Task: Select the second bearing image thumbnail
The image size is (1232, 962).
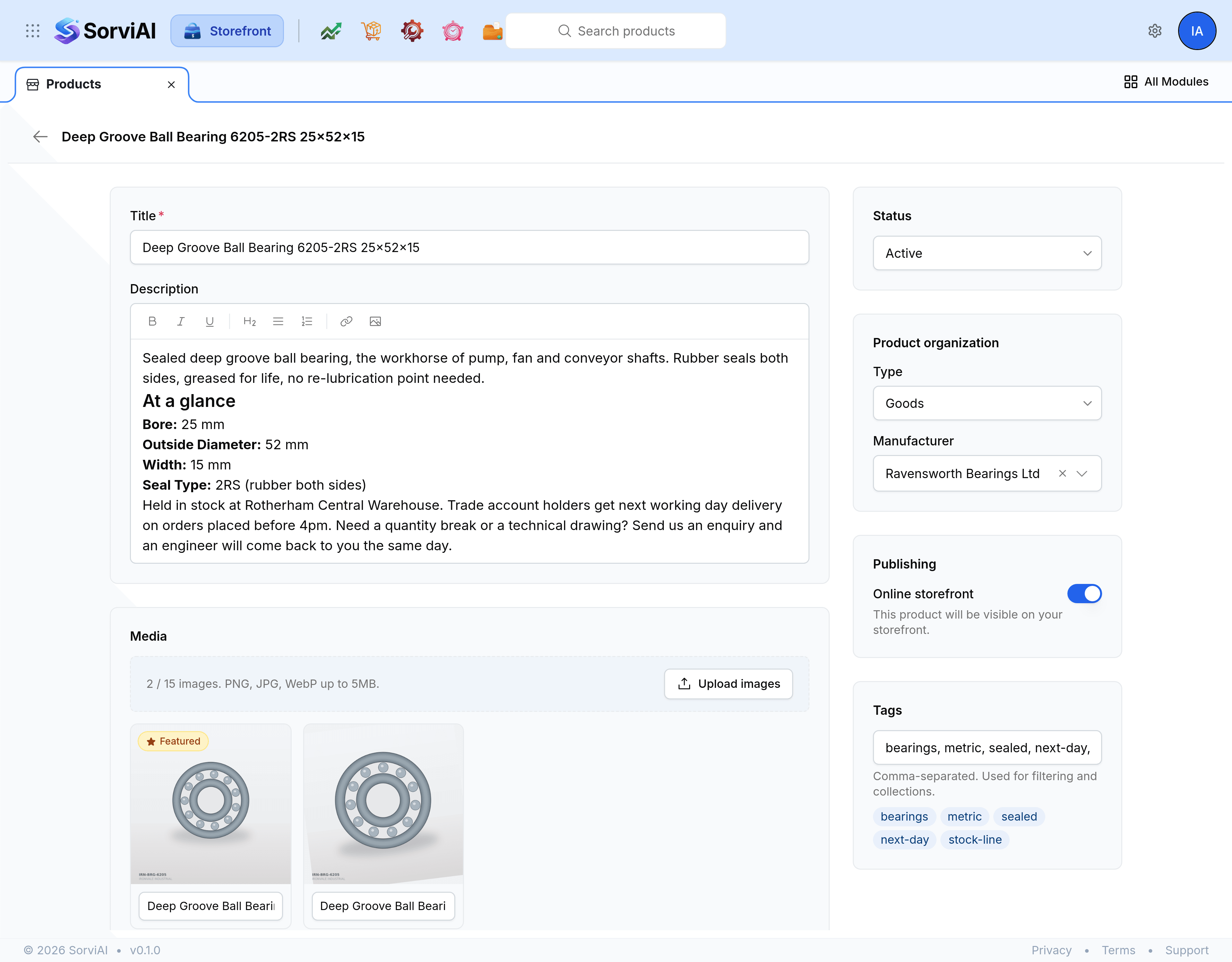Action: point(383,804)
